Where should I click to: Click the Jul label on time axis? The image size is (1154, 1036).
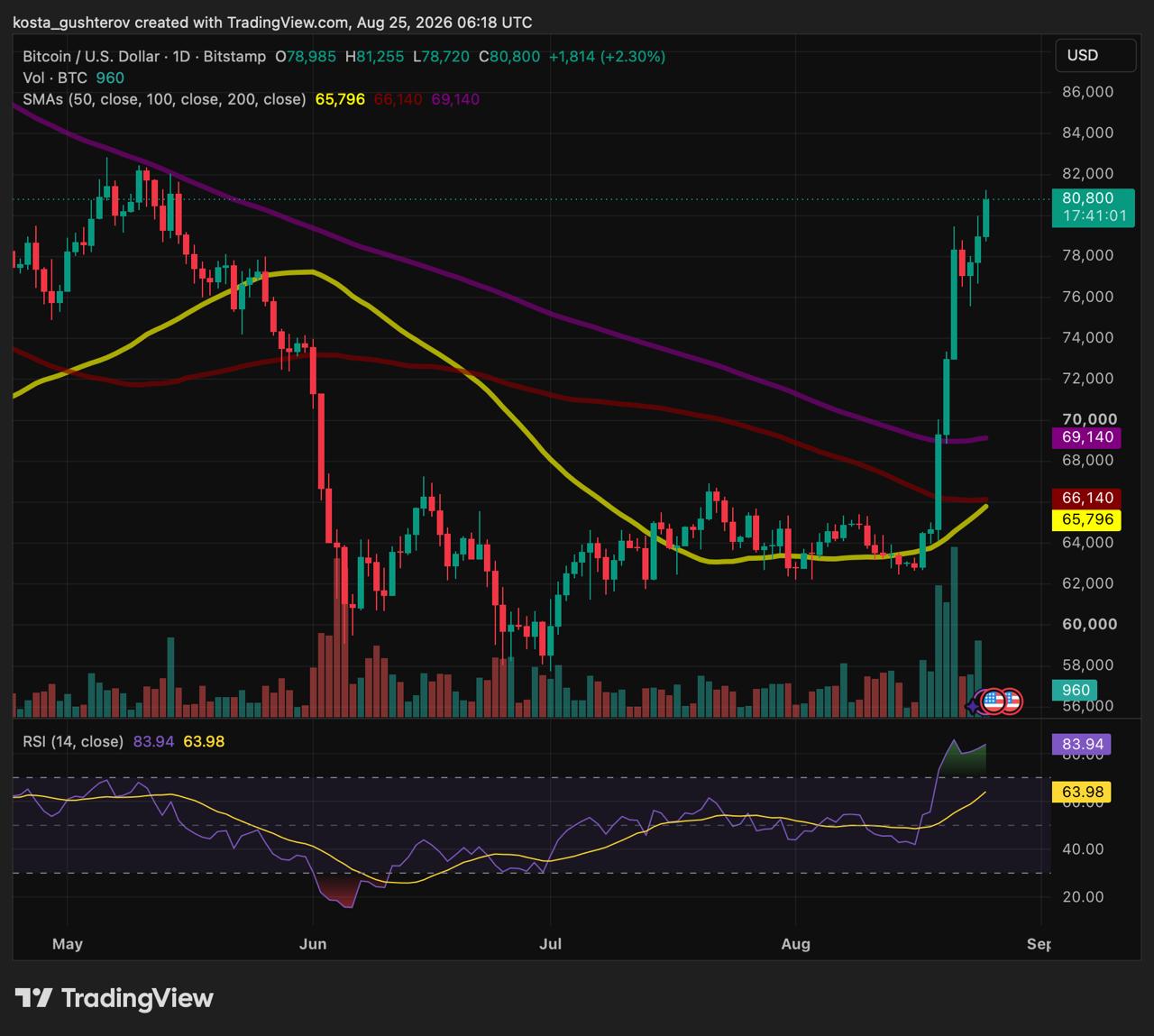550,944
